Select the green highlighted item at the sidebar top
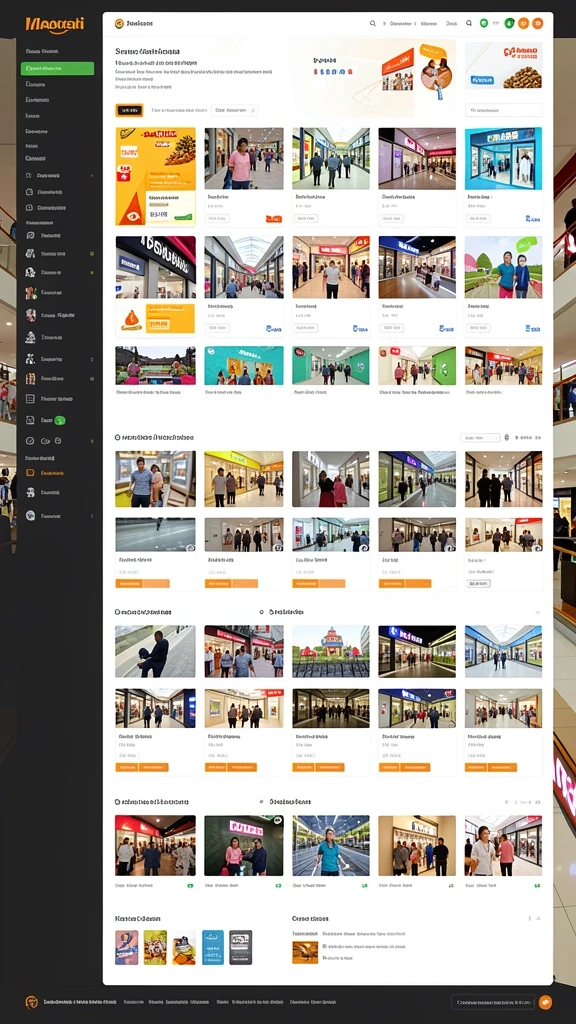This screenshot has width=576, height=1024. tap(57, 69)
